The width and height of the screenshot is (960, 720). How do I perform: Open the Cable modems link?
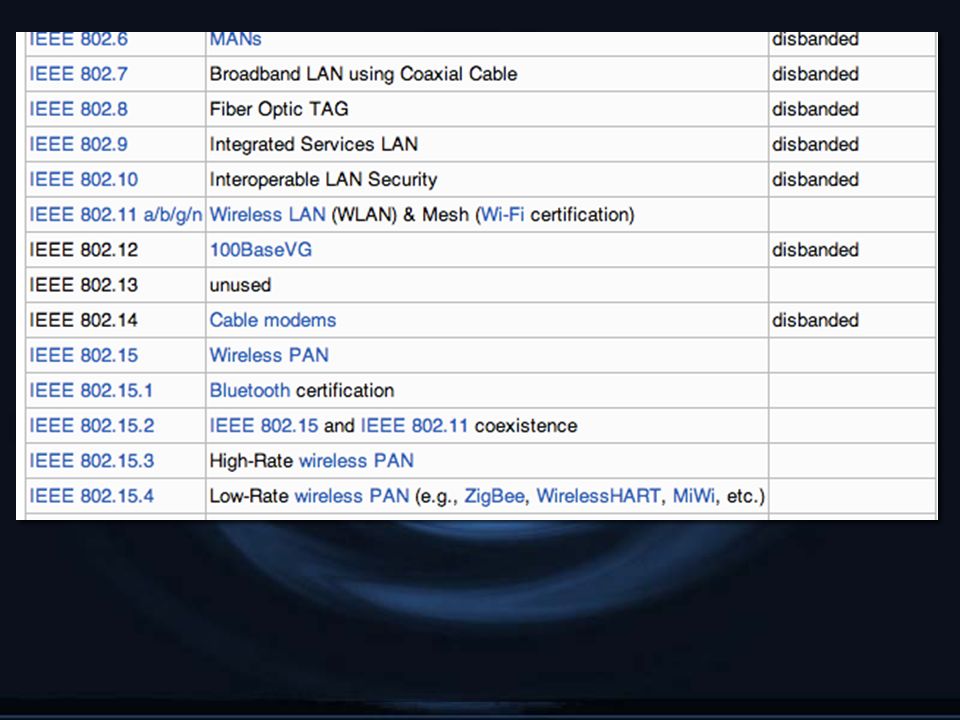(x=272, y=320)
